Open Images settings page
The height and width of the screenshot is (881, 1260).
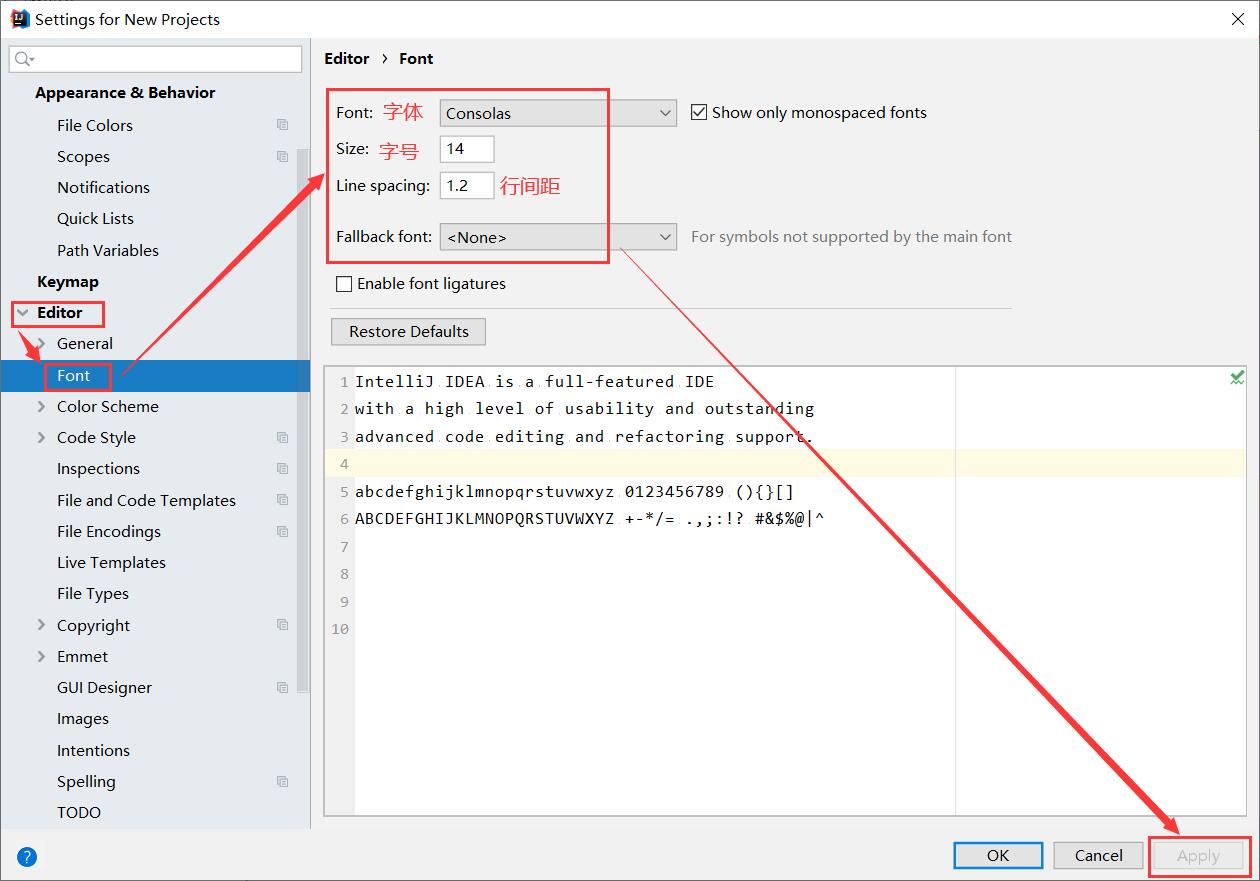click(x=83, y=718)
